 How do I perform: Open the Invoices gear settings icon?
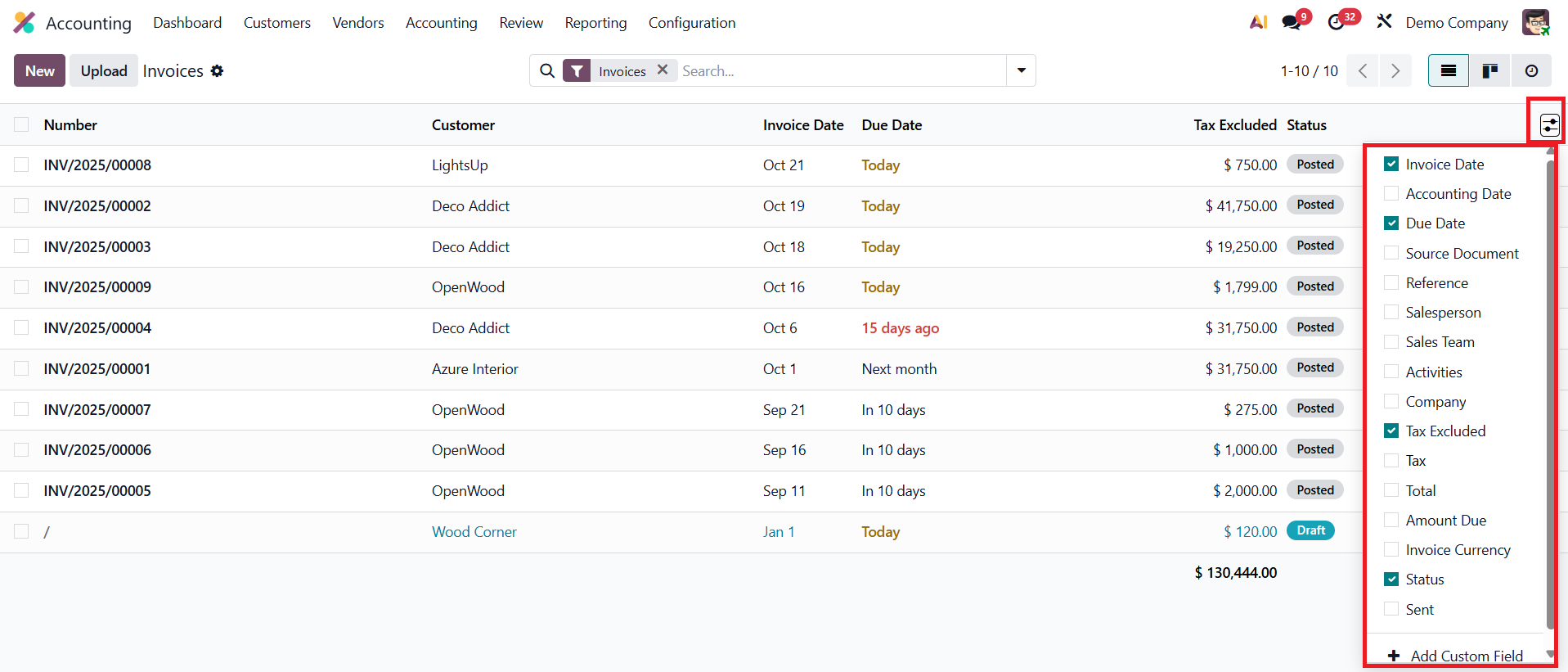coord(217,71)
